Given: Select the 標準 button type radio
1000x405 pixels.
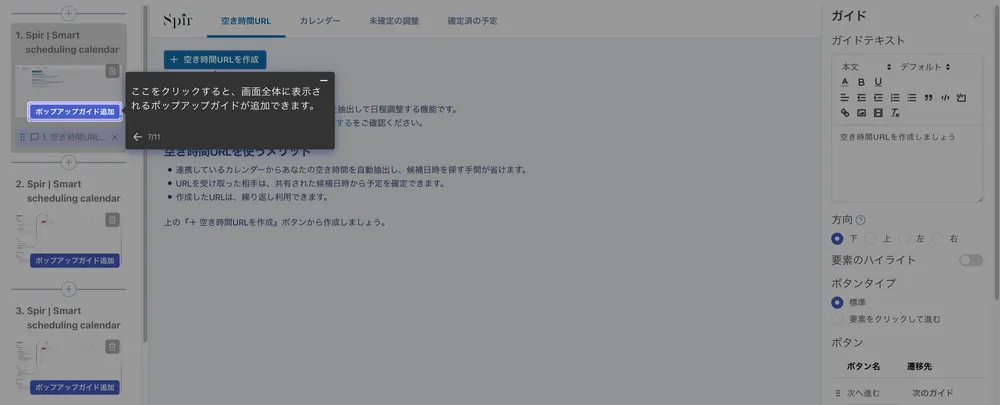Looking at the screenshot, I should (837, 302).
